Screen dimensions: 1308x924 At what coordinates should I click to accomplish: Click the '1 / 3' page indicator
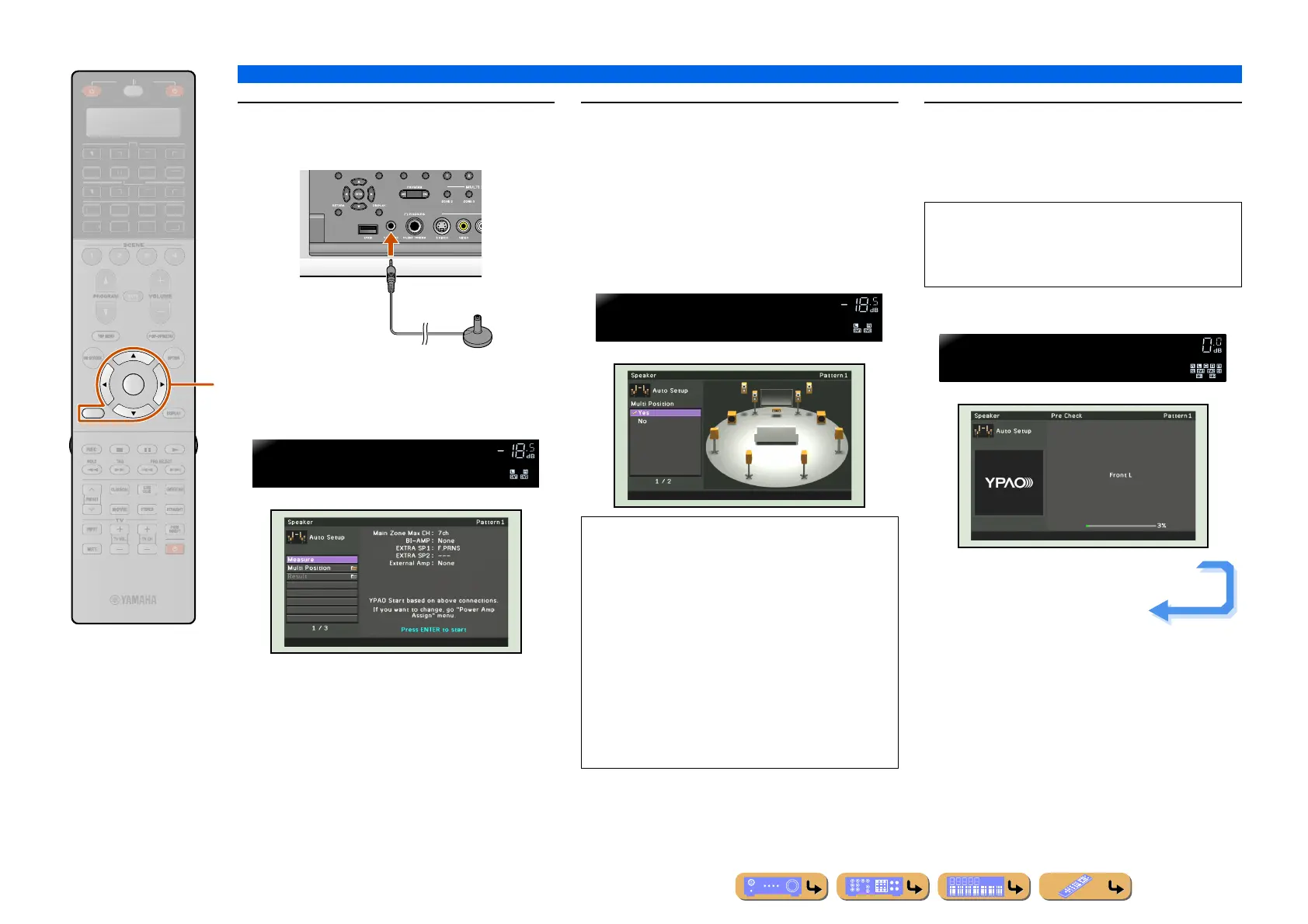(320, 627)
